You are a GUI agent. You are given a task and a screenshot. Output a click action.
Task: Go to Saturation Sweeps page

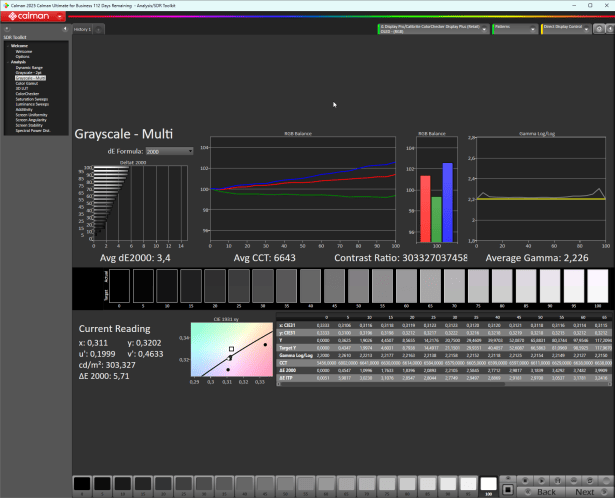[x=32, y=99]
